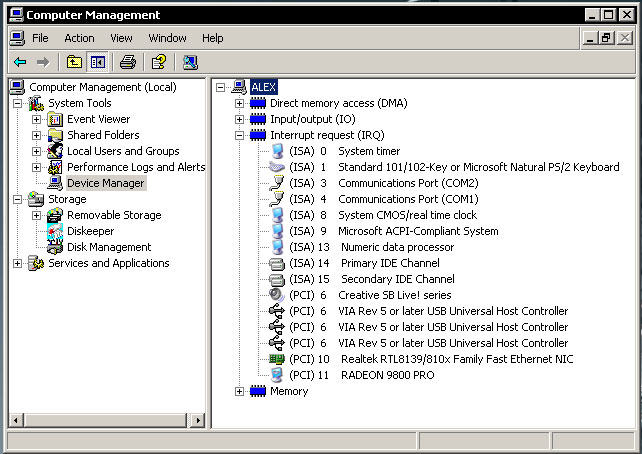Select Standard 101/102-Key Keyboard entry
This screenshot has width=642, height=454.
click(479, 167)
